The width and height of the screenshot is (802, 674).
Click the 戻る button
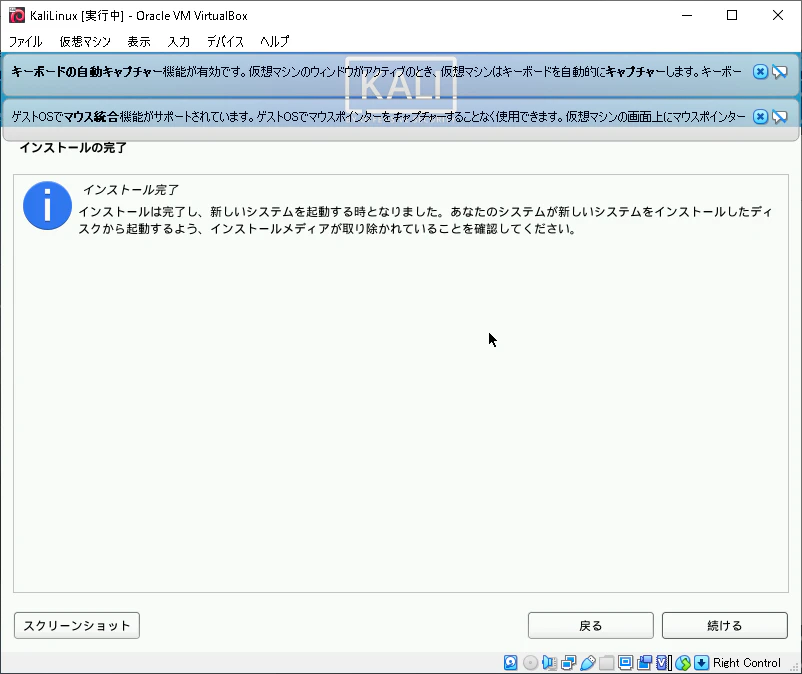(x=591, y=625)
